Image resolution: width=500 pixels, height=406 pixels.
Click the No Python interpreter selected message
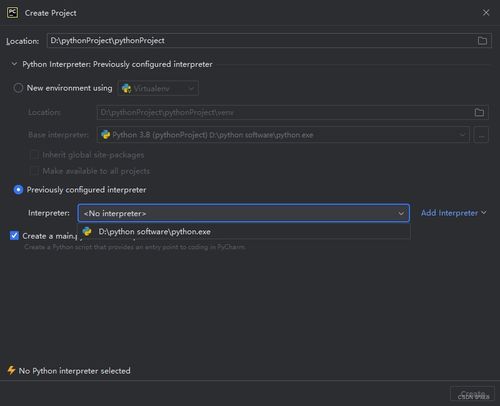[x=74, y=371]
